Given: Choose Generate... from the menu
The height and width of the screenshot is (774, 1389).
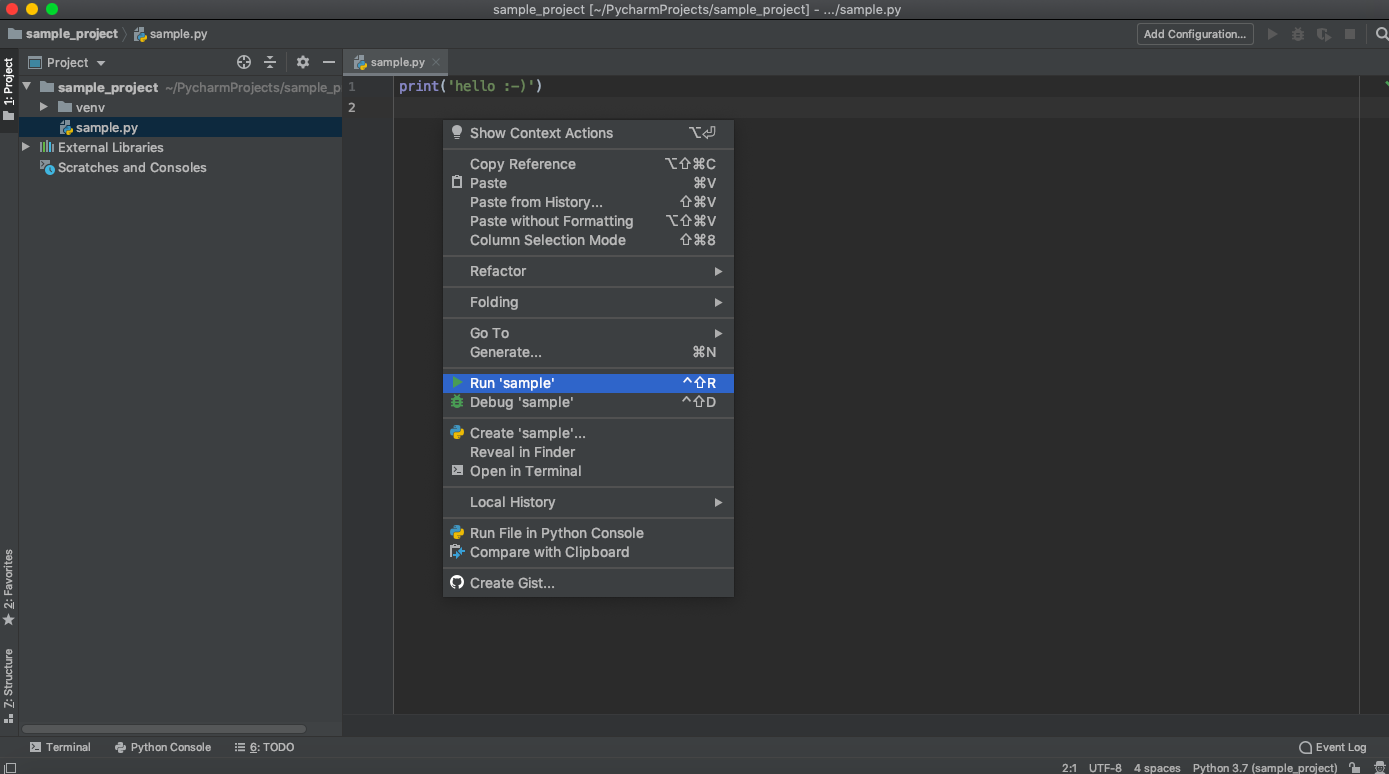Looking at the screenshot, I should click(x=588, y=352).
